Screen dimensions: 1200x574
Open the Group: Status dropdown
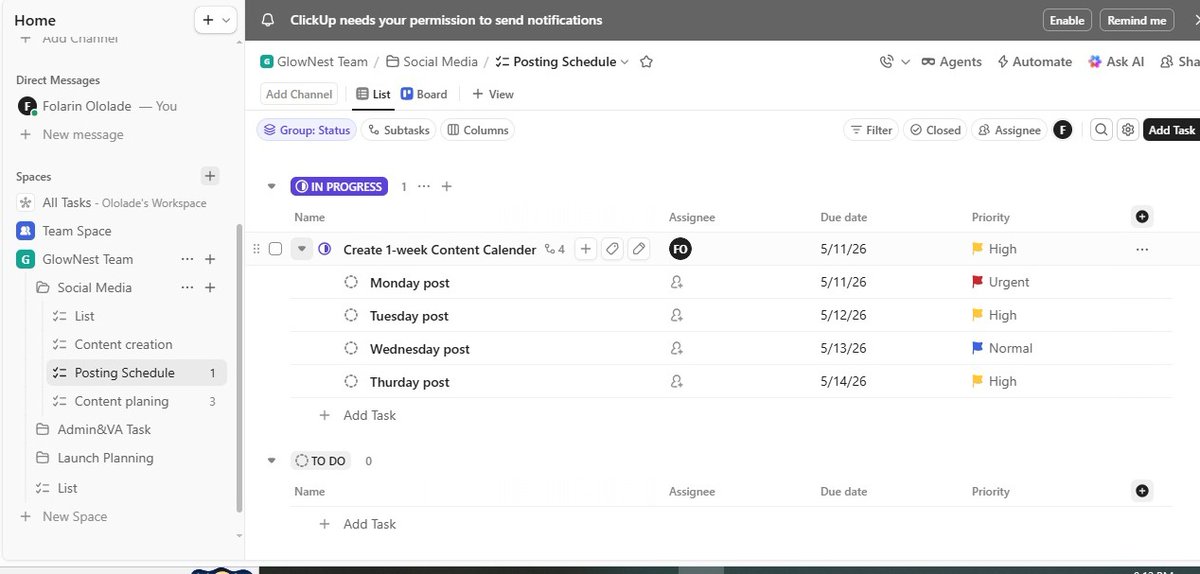point(306,130)
